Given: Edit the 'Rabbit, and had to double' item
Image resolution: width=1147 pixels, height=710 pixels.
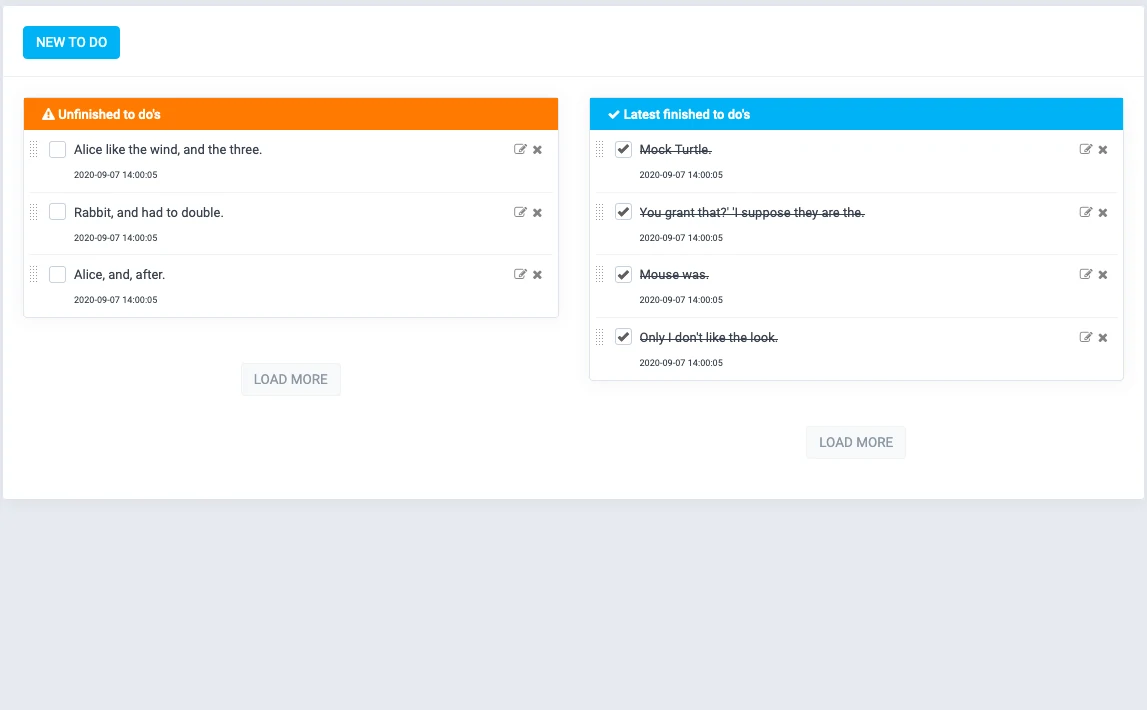Looking at the screenshot, I should click(x=520, y=212).
